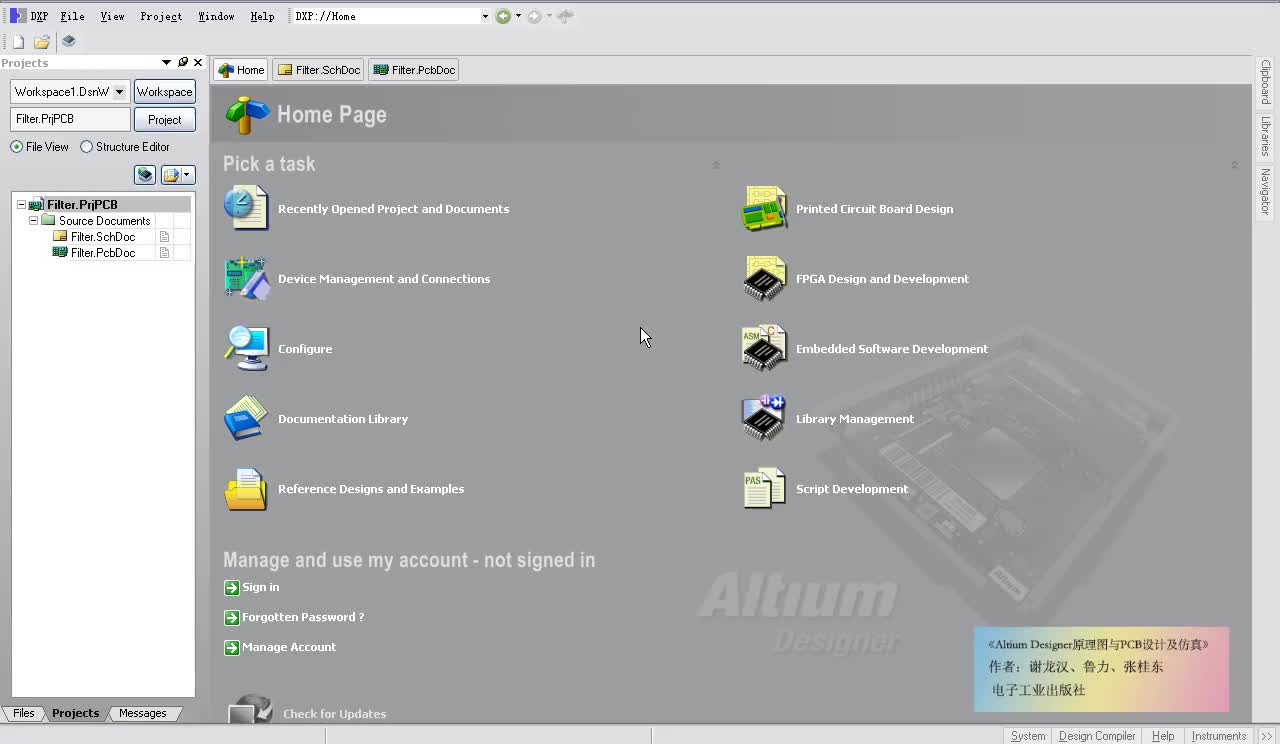Click the green navigate Back icon

point(503,16)
